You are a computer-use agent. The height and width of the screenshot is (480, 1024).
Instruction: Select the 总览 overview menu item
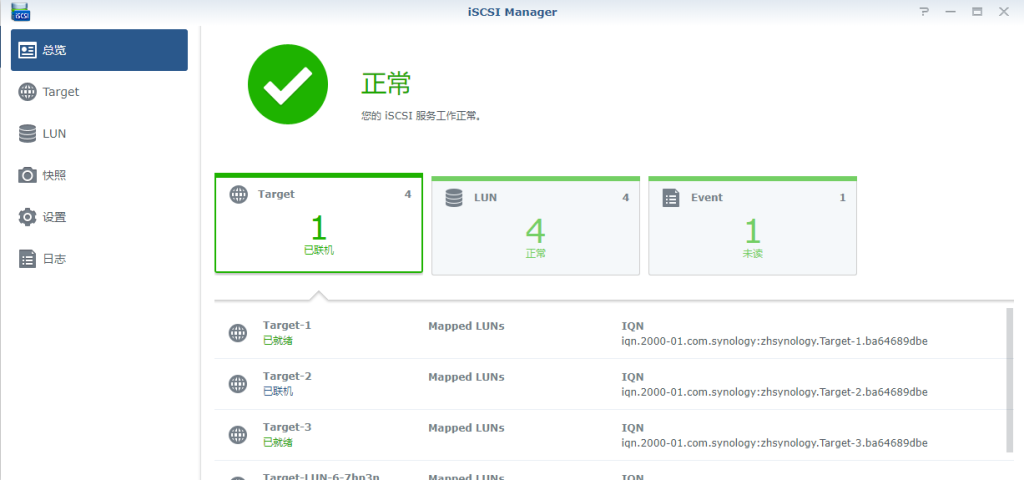click(x=99, y=50)
